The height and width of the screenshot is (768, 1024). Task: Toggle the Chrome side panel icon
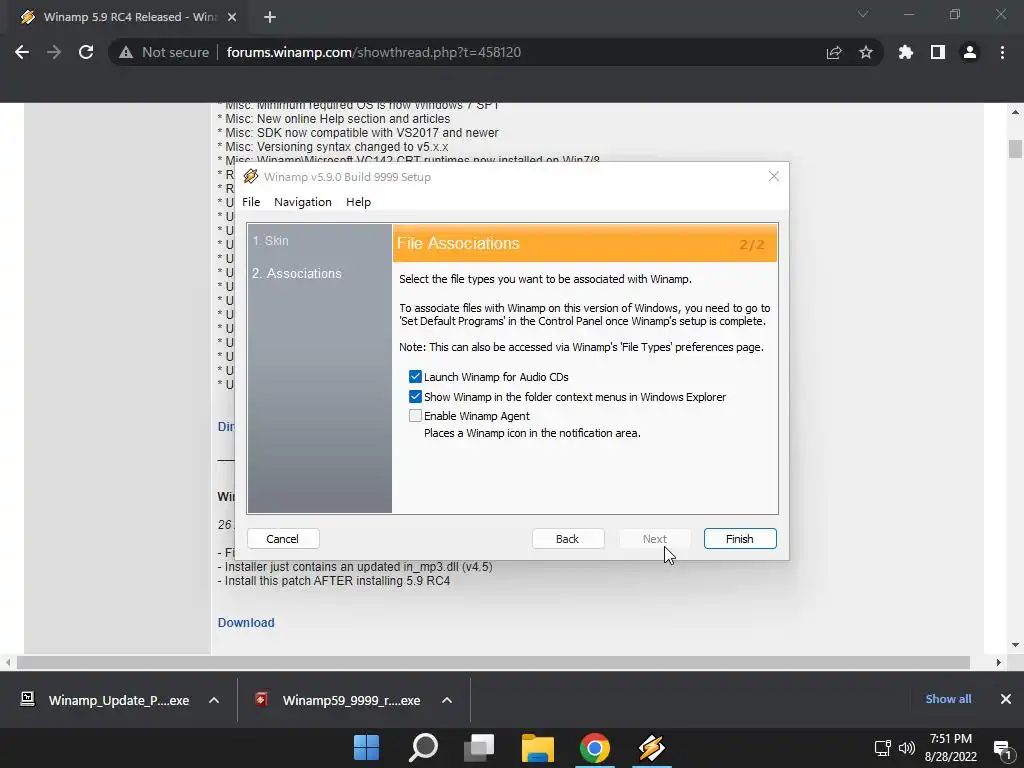tap(938, 52)
